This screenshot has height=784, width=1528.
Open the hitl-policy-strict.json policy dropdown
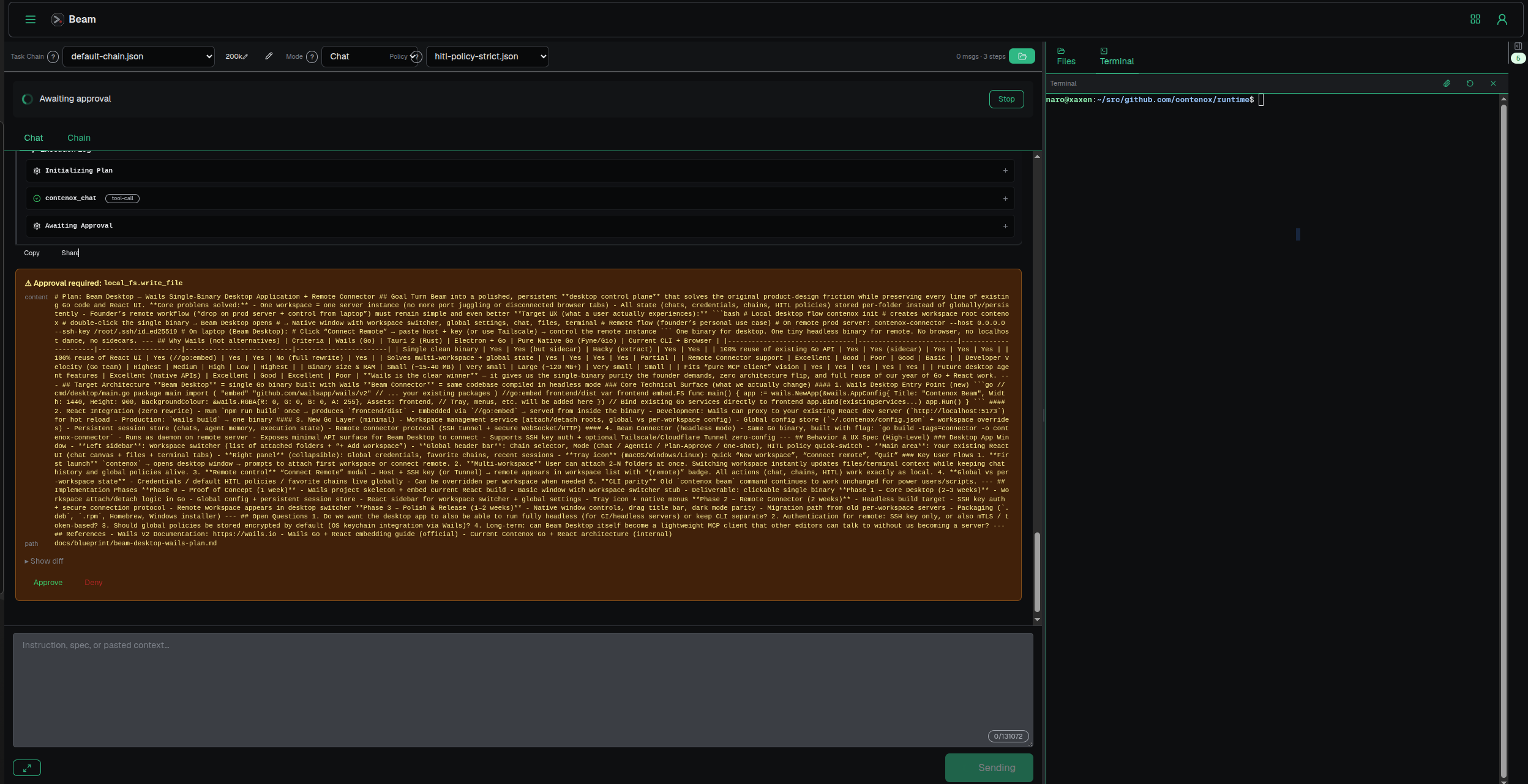coord(487,56)
